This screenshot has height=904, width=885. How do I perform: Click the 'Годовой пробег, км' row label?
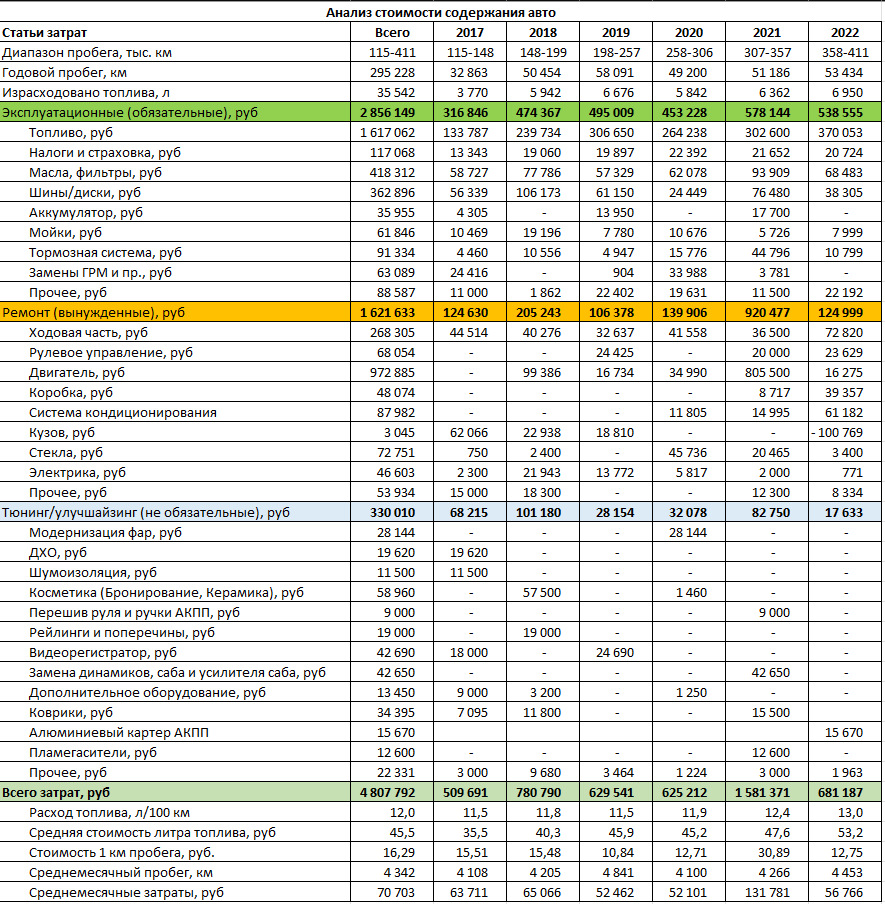(65, 73)
